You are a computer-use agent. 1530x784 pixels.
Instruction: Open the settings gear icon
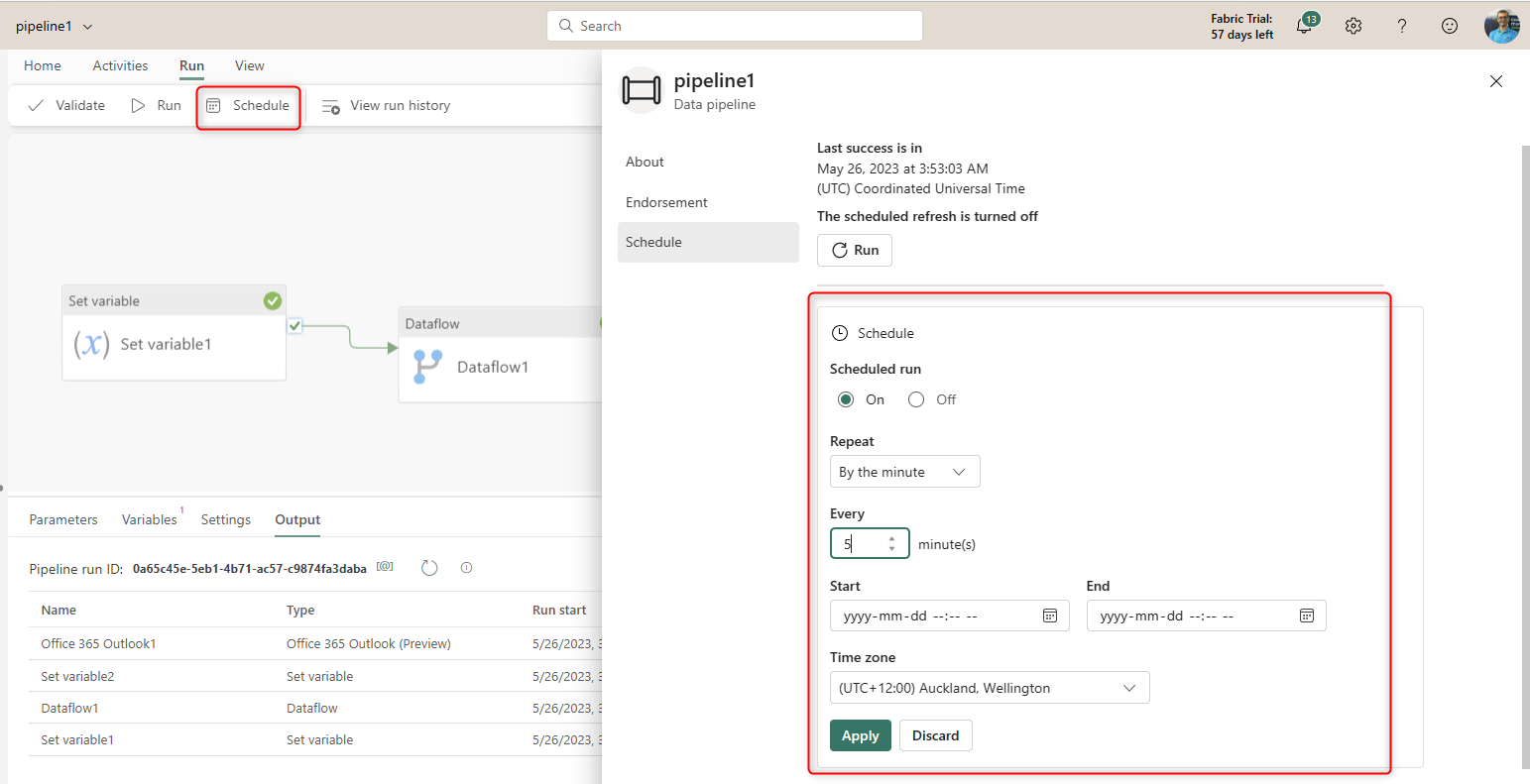[x=1353, y=27]
